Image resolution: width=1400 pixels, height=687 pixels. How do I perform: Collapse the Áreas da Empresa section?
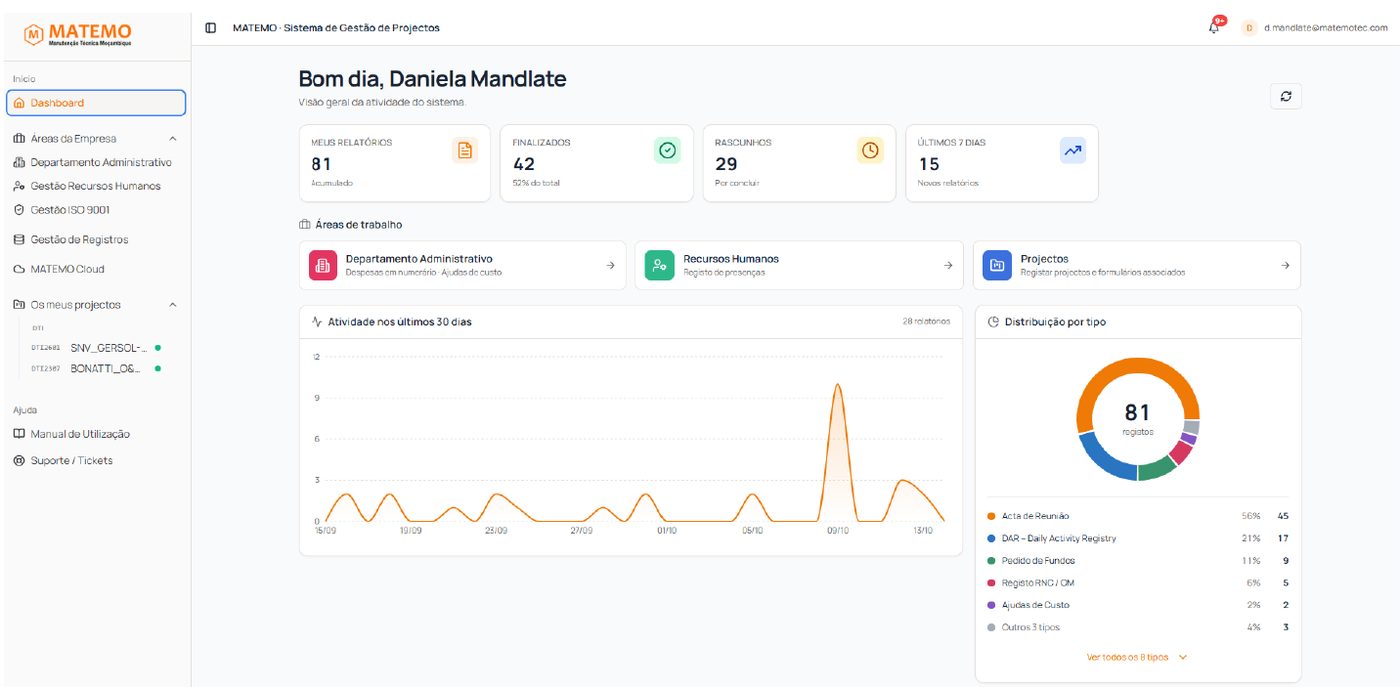(172, 139)
